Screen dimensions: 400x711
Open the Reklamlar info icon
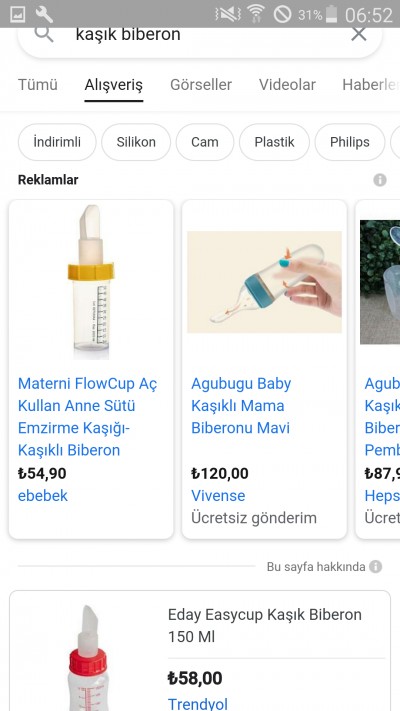pyautogui.click(x=380, y=180)
